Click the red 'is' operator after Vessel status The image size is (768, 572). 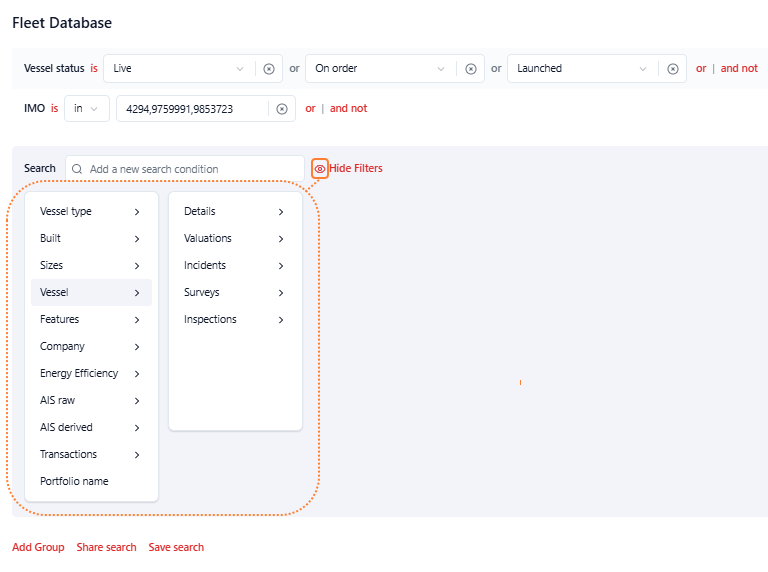click(94, 69)
